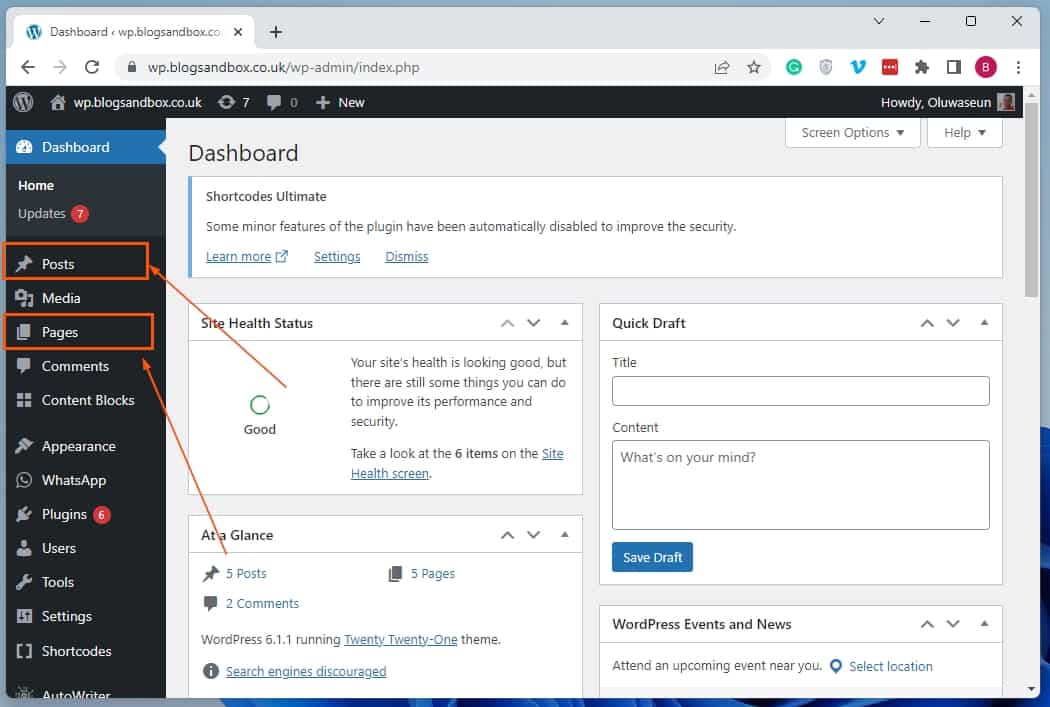
Task: Reload the page with refresh icon
Action: pyautogui.click(x=92, y=67)
